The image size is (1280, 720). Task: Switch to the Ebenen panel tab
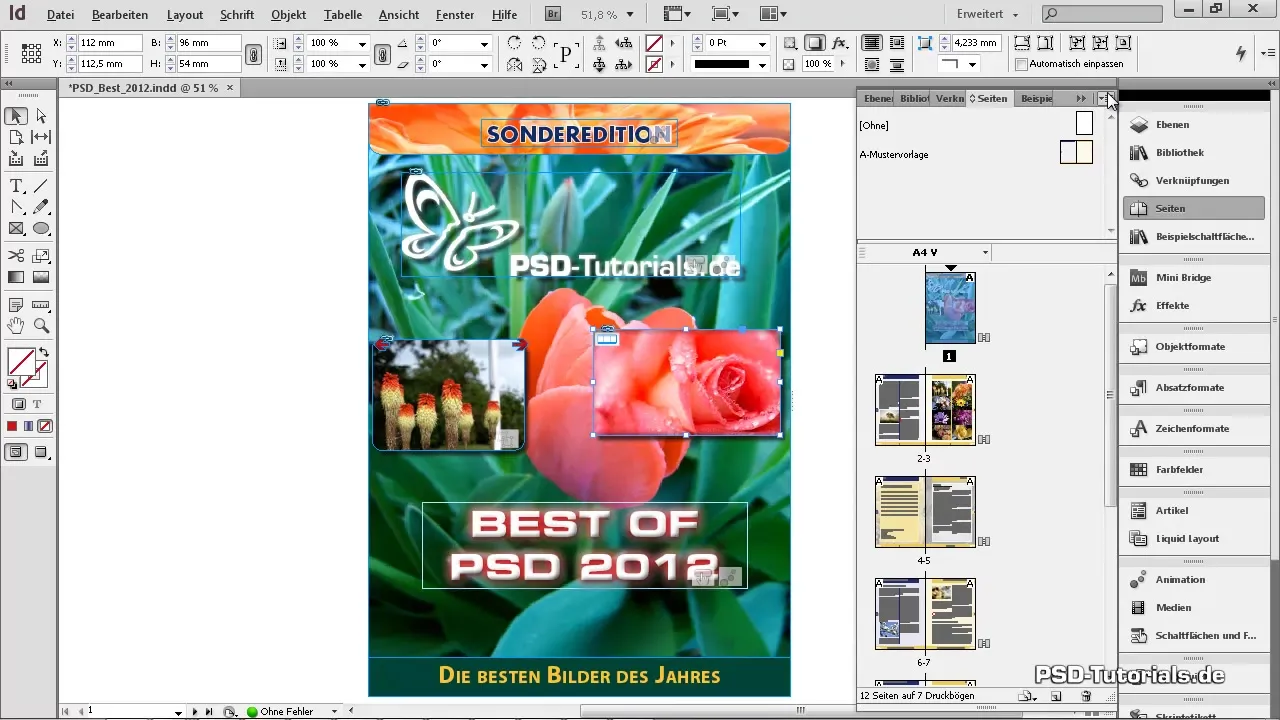pyautogui.click(x=877, y=98)
